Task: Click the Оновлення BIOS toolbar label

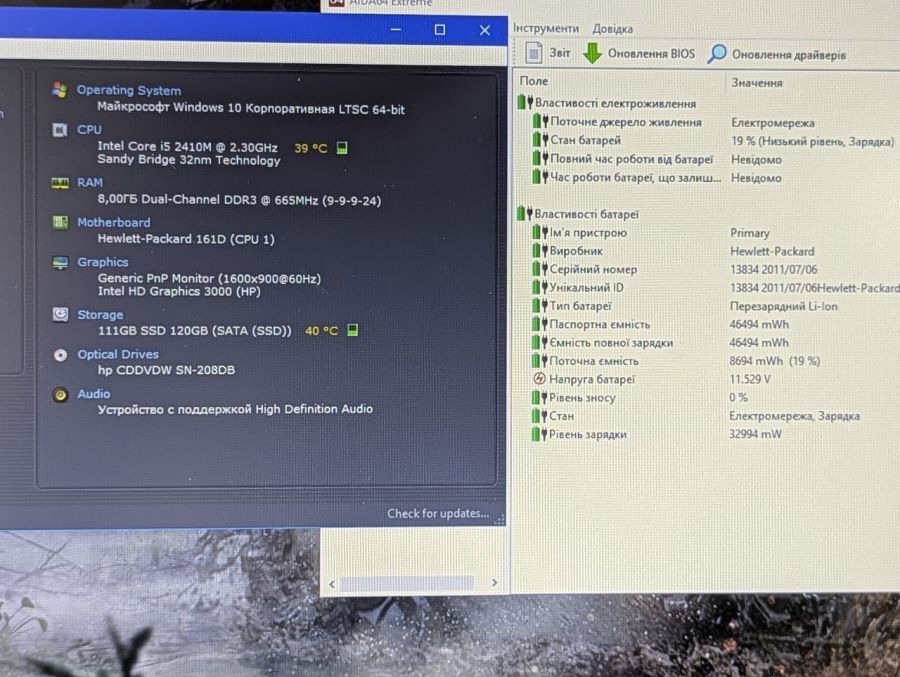Action: [651, 53]
